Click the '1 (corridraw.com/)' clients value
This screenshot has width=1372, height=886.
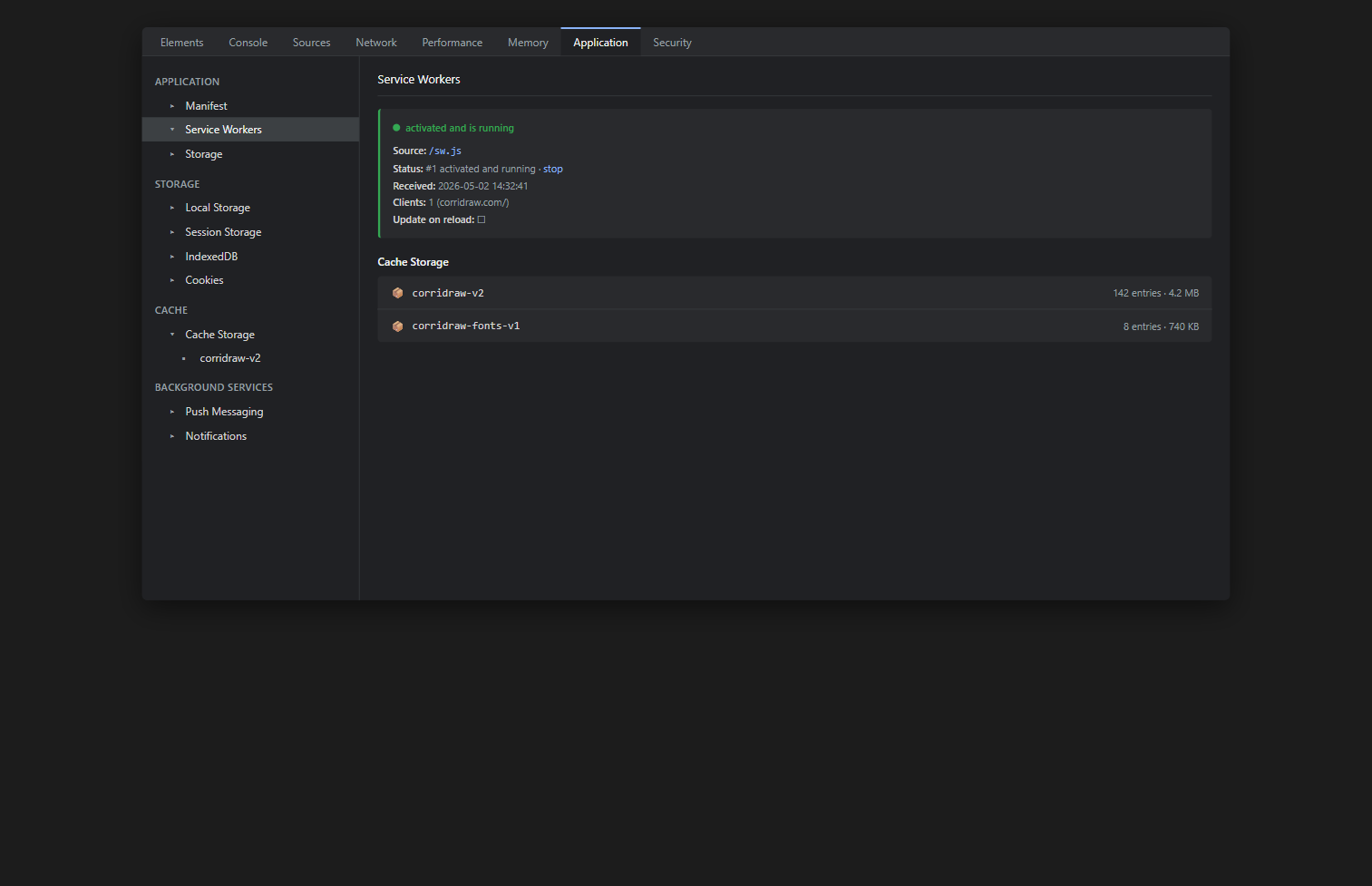[x=469, y=202]
